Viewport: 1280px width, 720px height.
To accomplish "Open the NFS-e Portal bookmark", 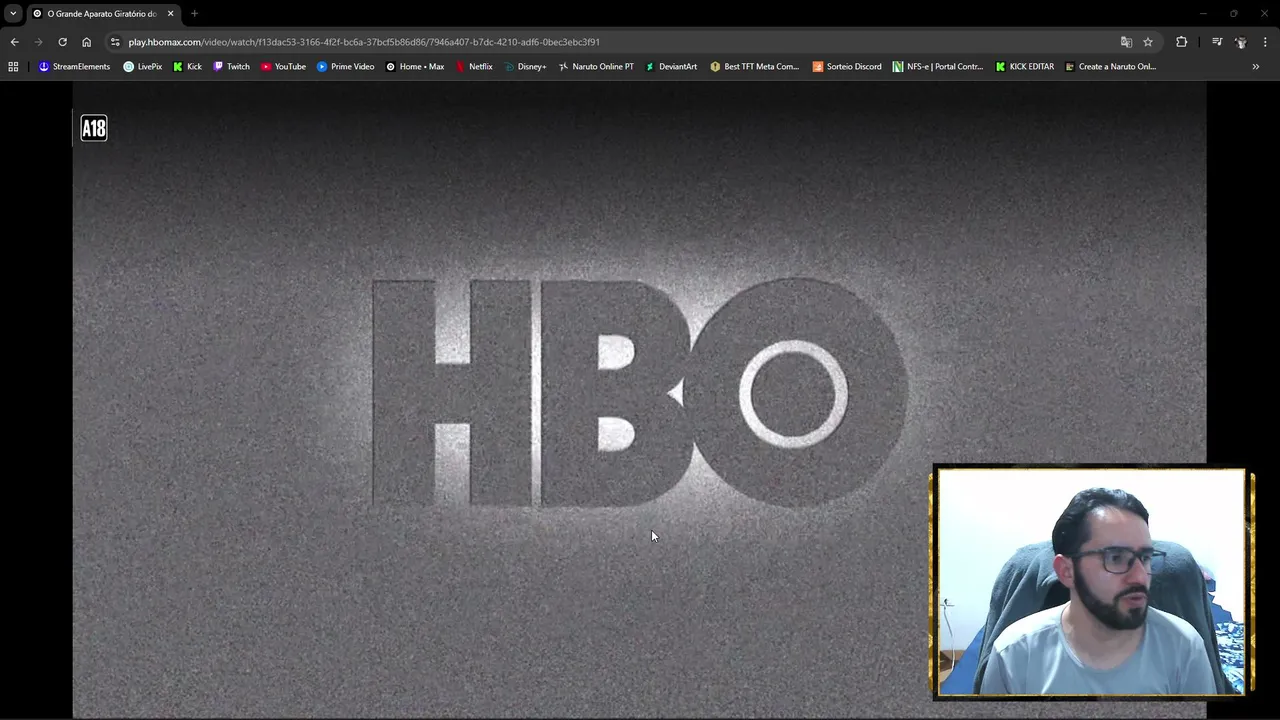I will click(938, 67).
